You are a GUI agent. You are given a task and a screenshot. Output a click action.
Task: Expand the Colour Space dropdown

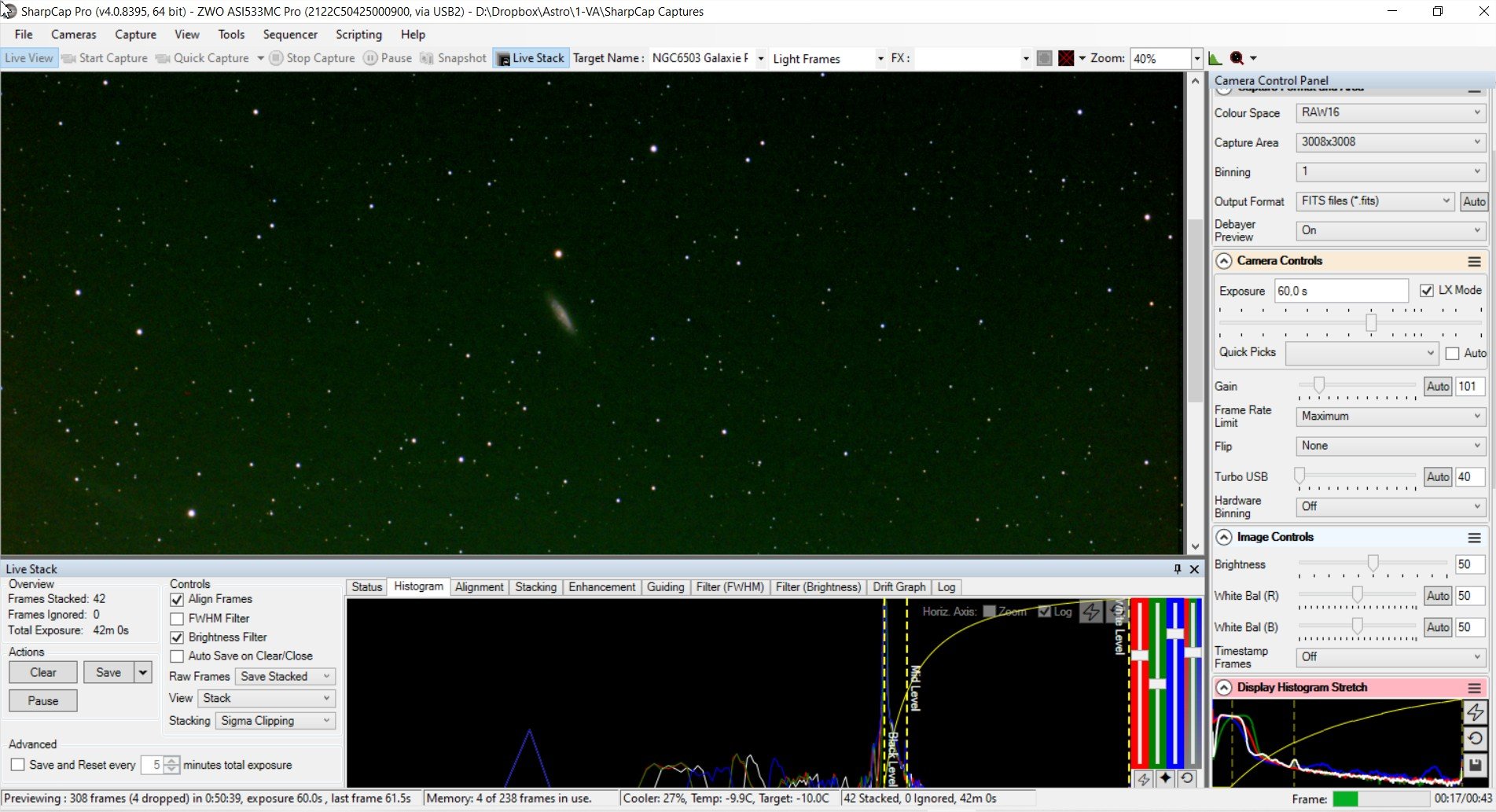pyautogui.click(x=1391, y=112)
